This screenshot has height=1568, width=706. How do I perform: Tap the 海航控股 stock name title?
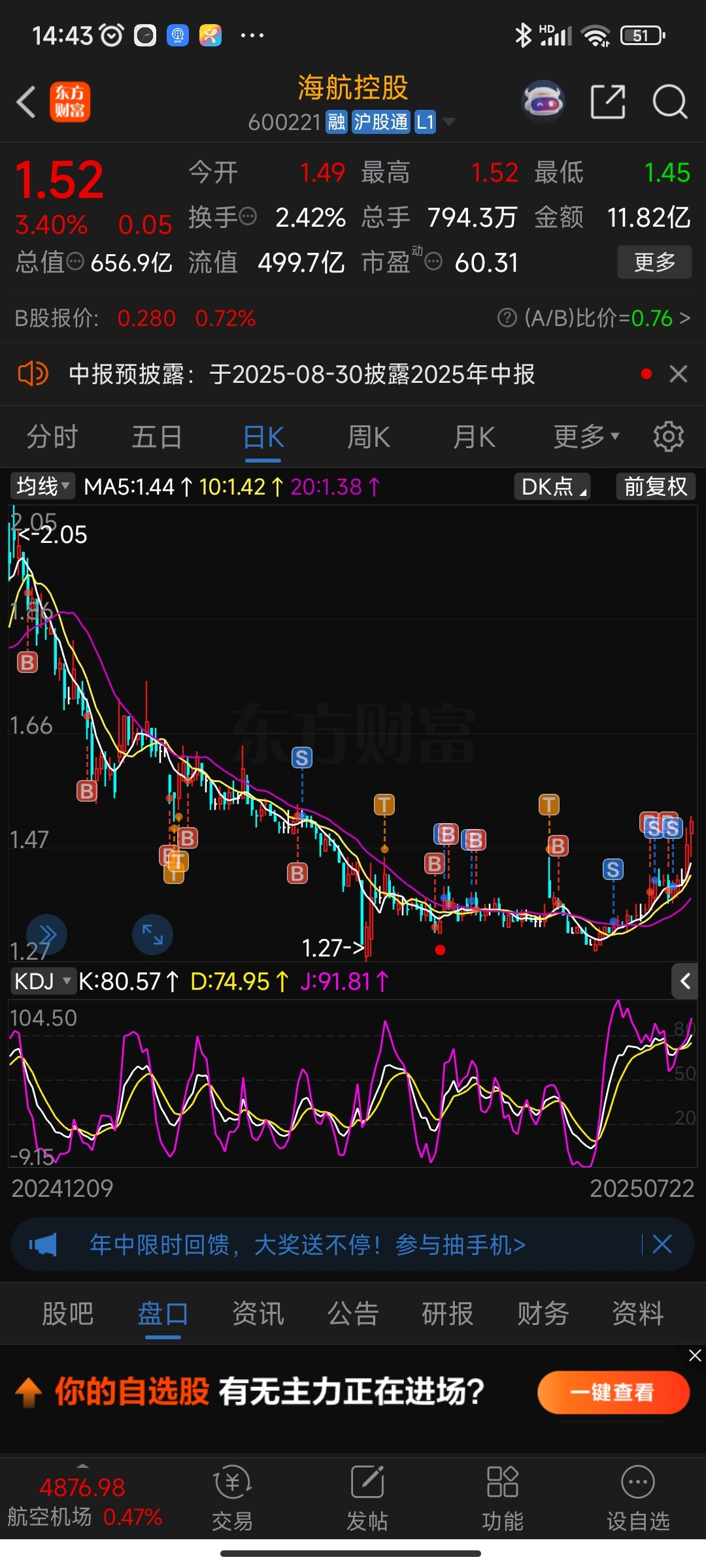coord(353,88)
